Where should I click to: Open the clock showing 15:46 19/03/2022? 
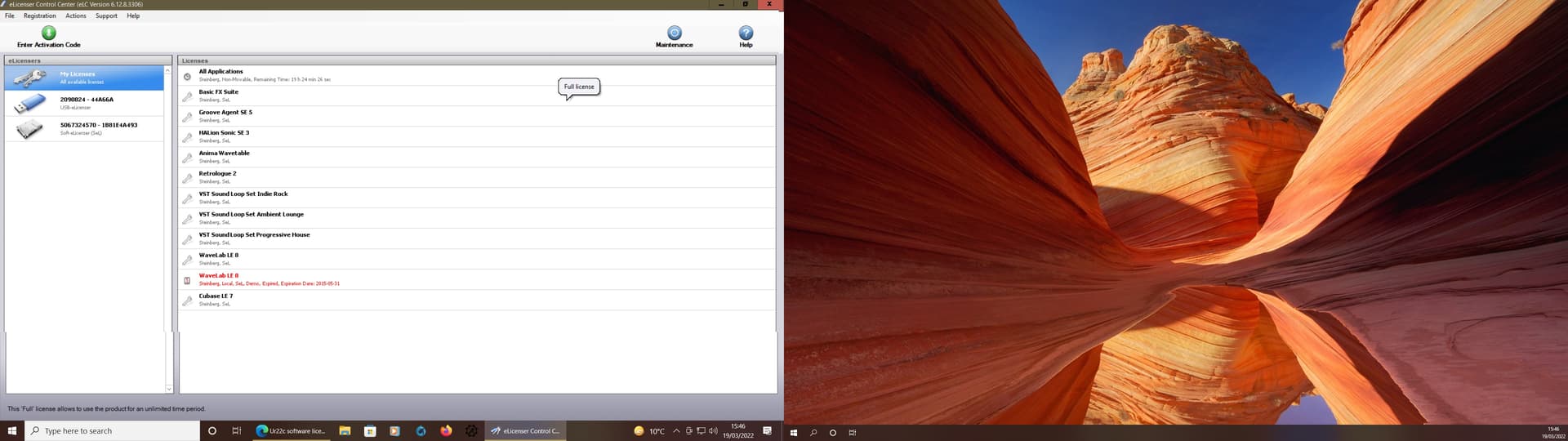click(x=738, y=431)
